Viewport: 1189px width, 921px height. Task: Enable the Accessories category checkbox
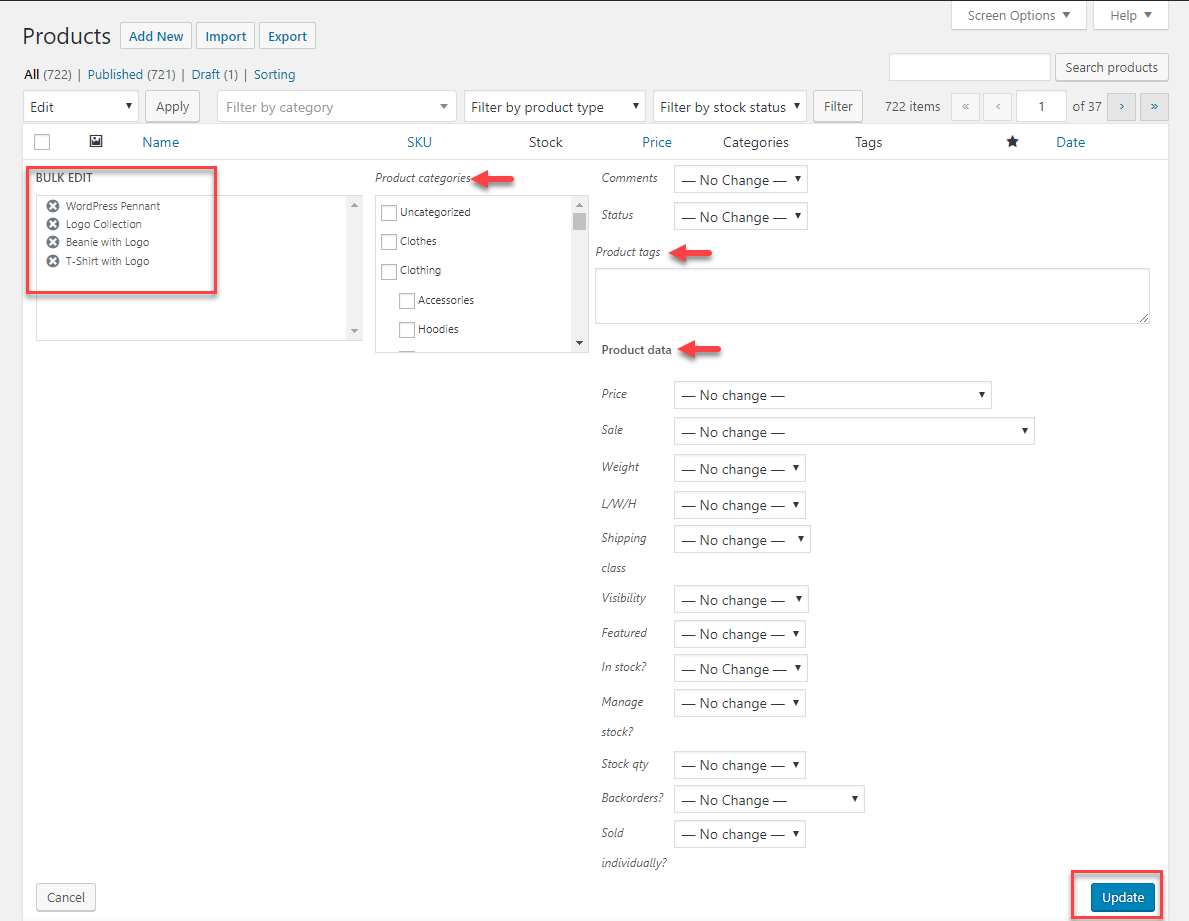(x=407, y=301)
